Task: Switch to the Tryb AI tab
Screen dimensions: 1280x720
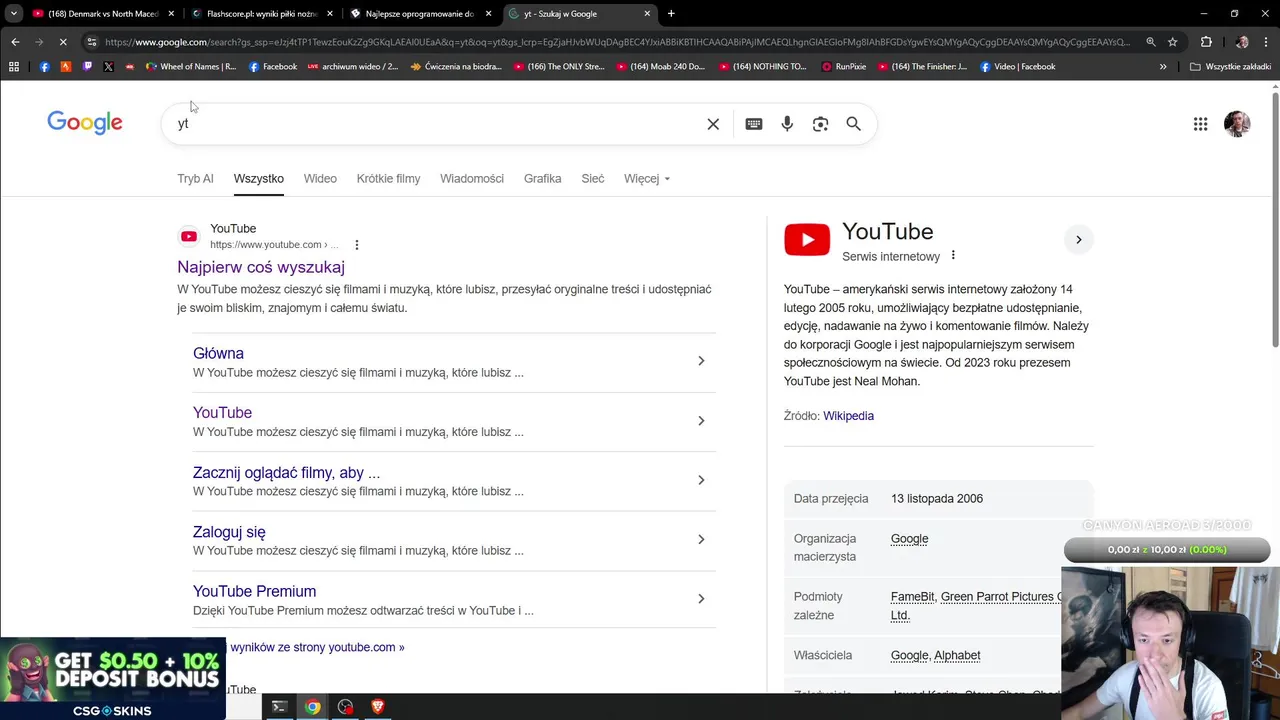Action: (x=195, y=179)
